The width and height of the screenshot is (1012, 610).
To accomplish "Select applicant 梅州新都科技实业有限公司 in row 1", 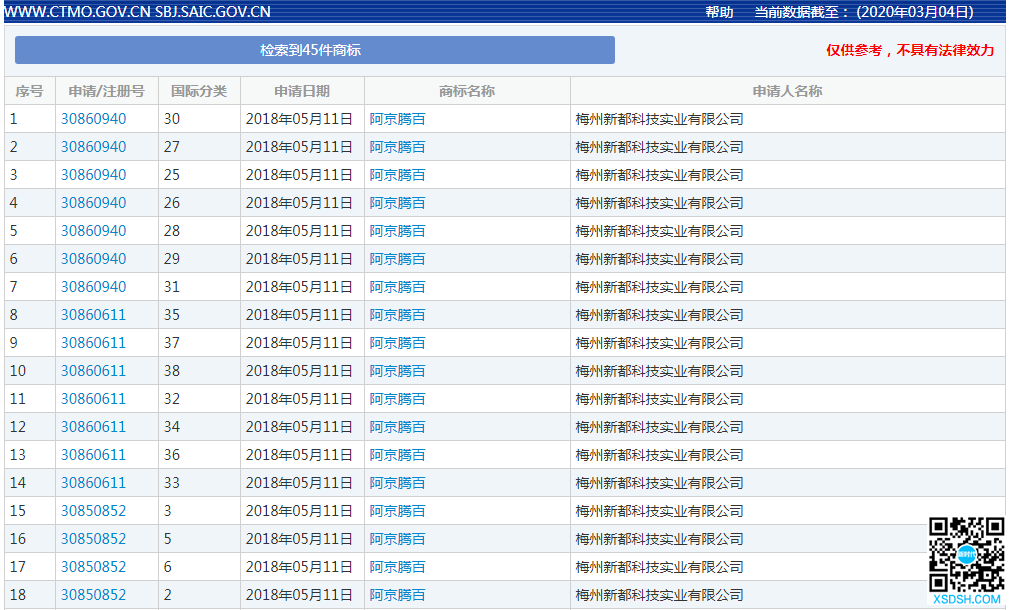I will [x=659, y=119].
